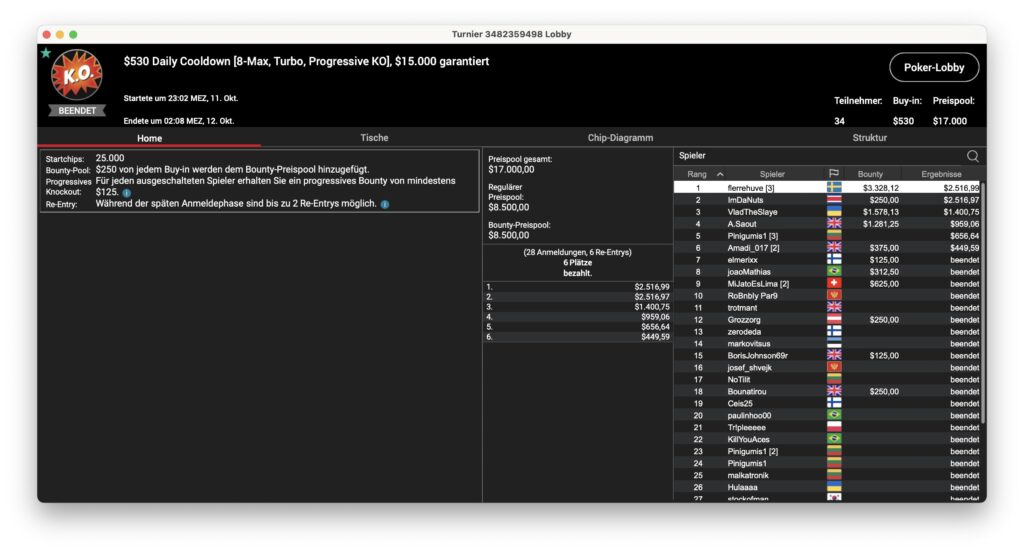Click the K.O. tournament logo
1024x552 pixels.
point(77,77)
